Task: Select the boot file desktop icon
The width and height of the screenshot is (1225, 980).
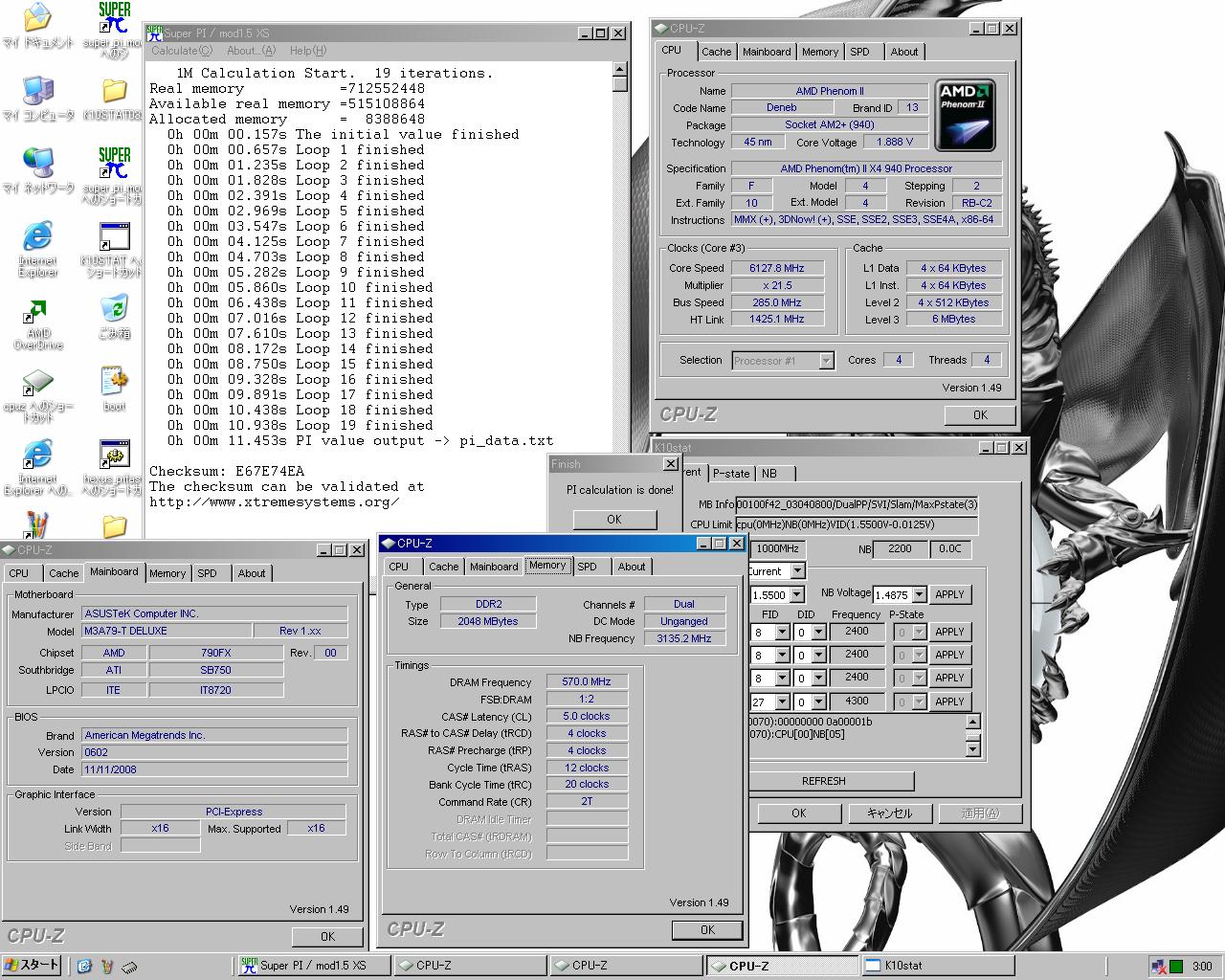Action: 114,390
